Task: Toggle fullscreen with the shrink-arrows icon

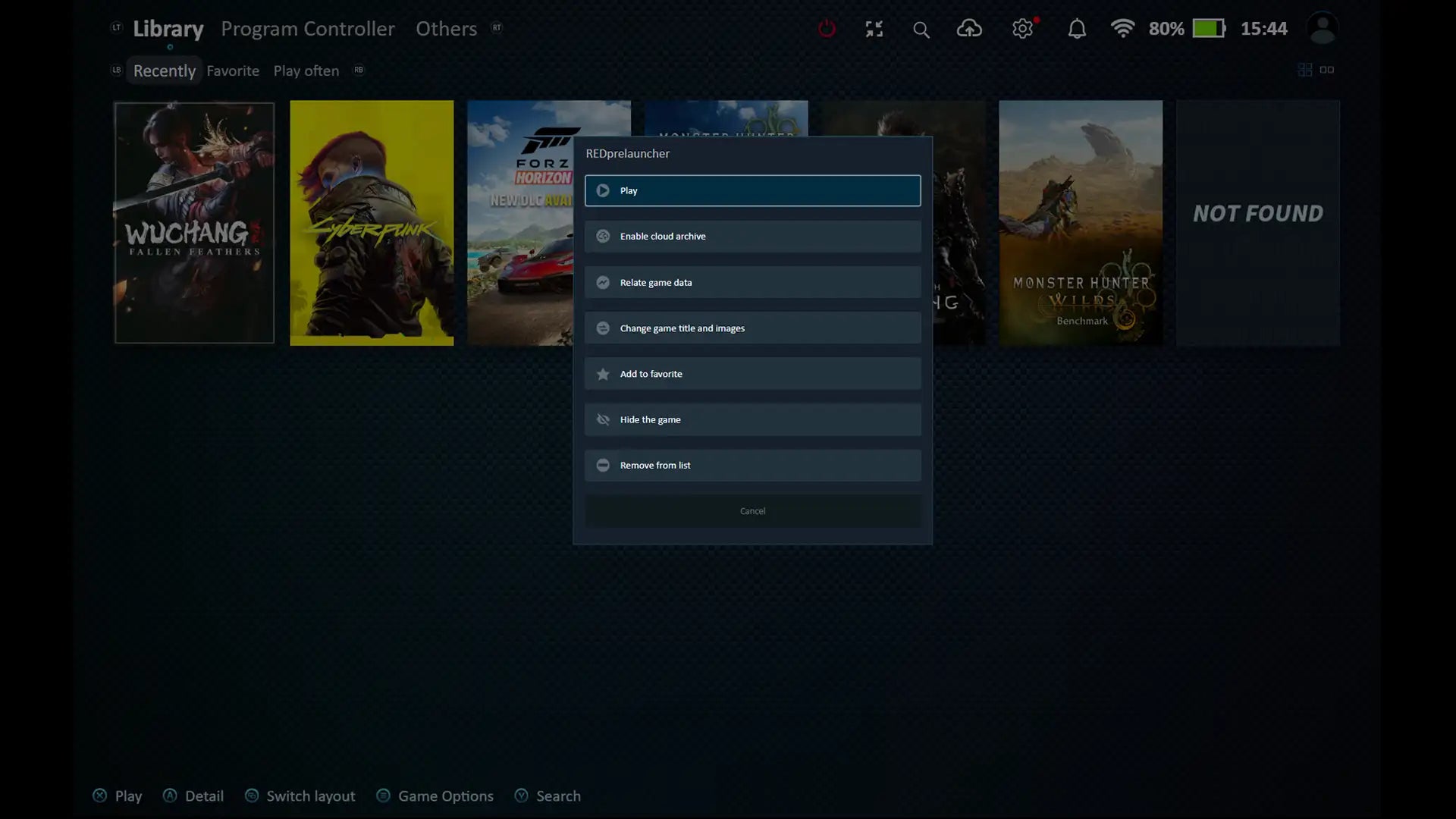Action: click(874, 29)
